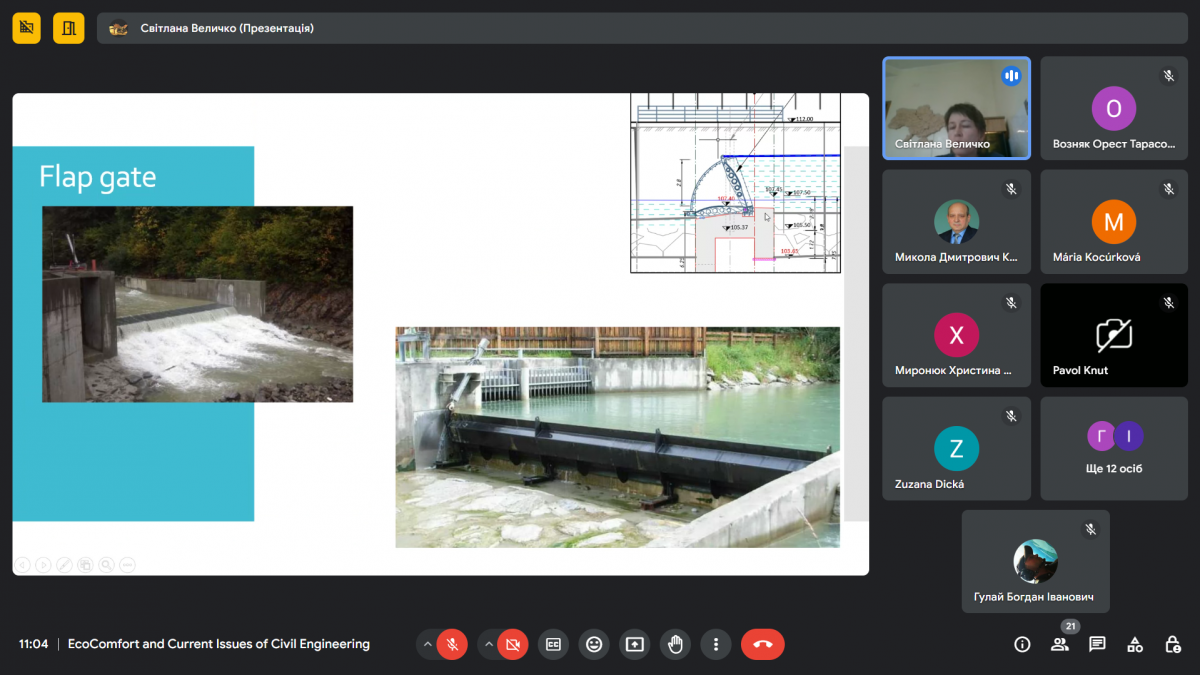Open the 'Ще 12 осіб' participants tile

click(1114, 448)
